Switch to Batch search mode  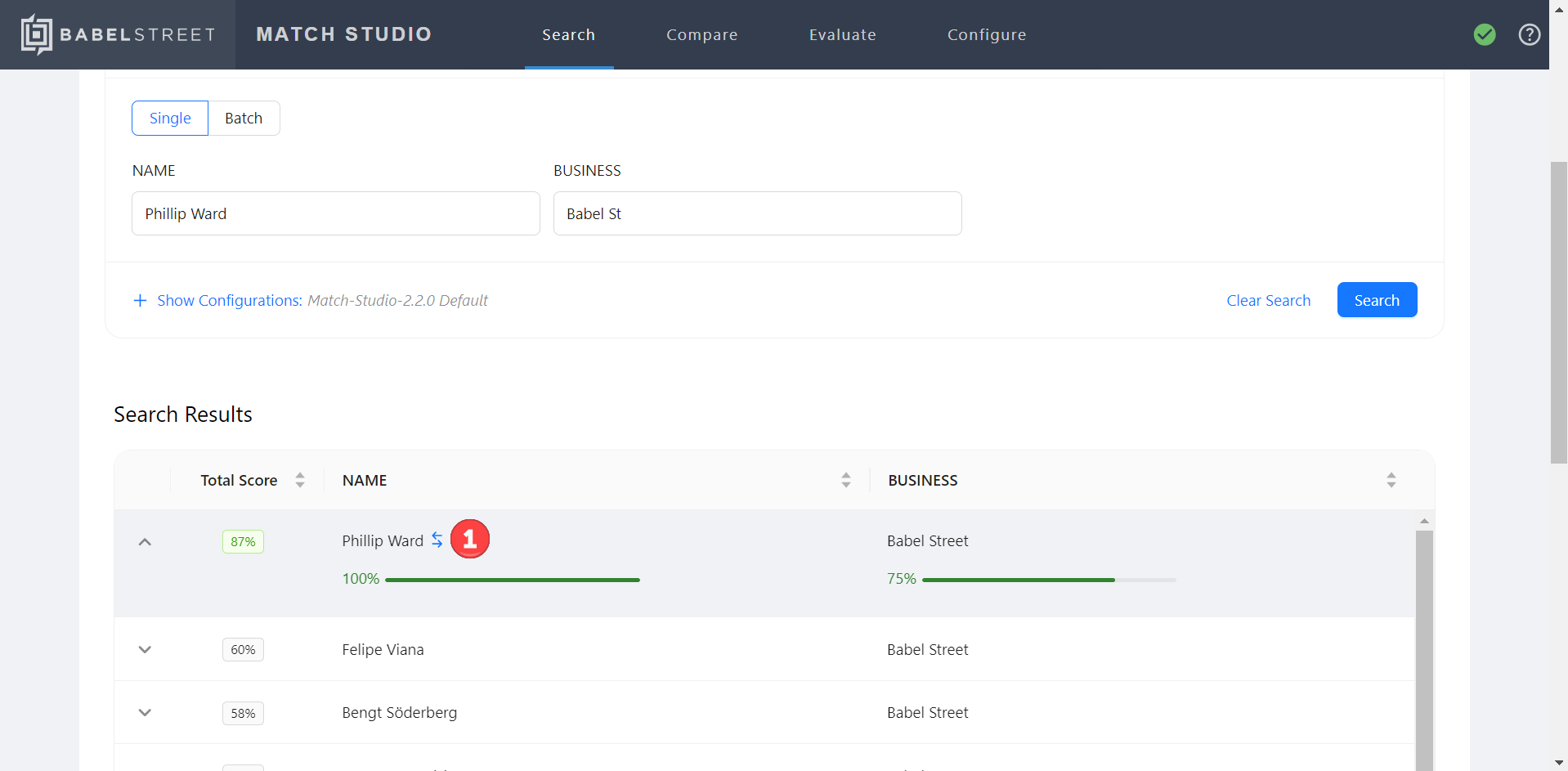[244, 118]
